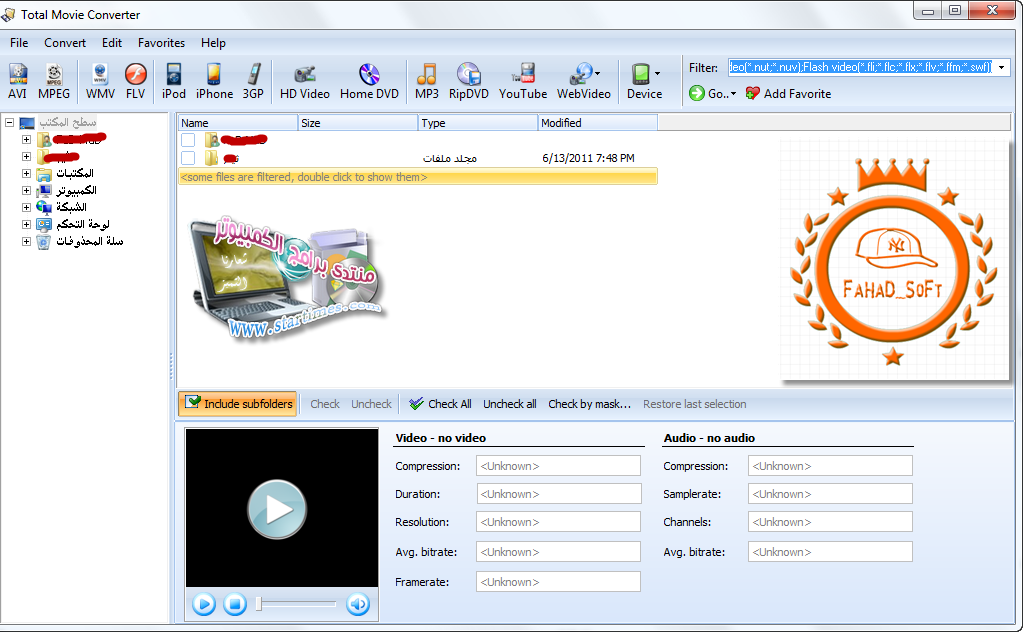The image size is (1023, 632).
Task: Mute the preview speaker icon
Action: tap(358, 604)
